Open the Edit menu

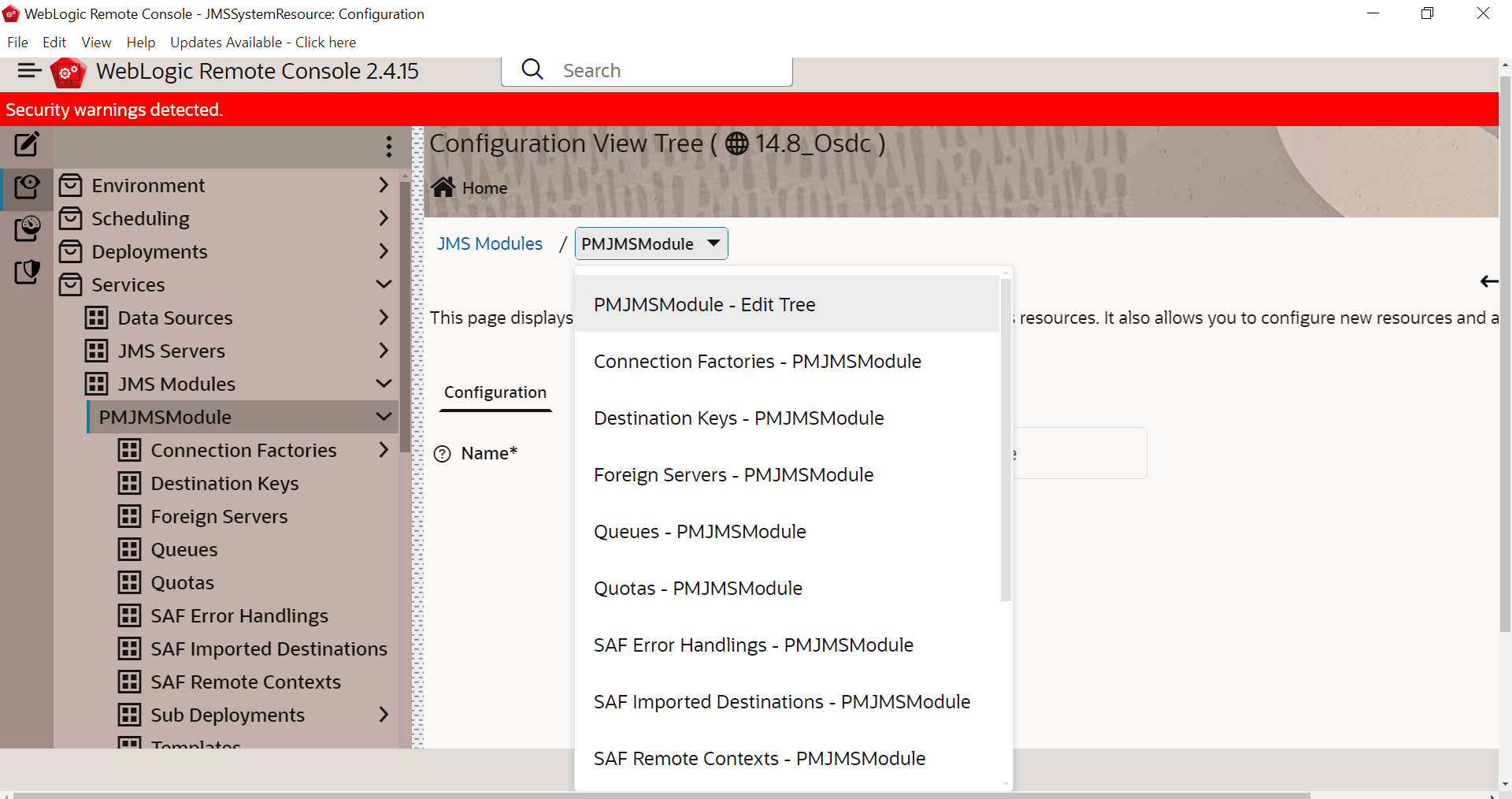tap(54, 43)
